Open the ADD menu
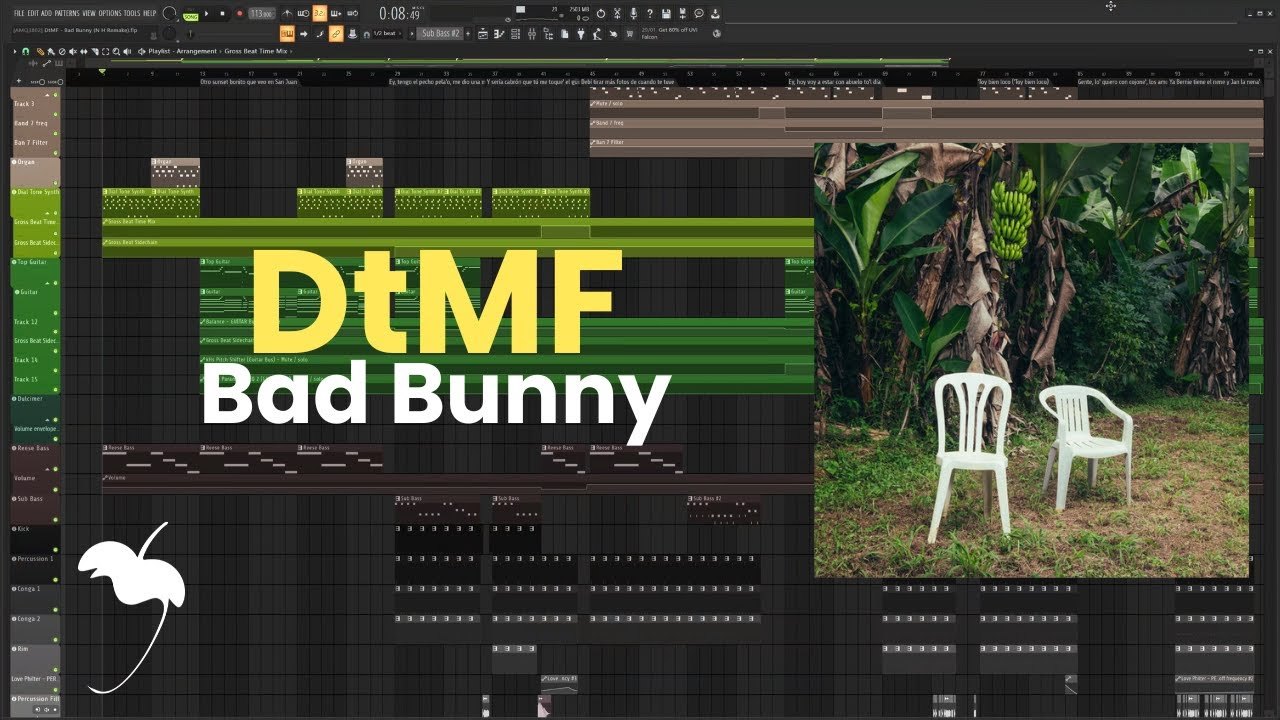Viewport: 1280px width, 720px height. tap(46, 13)
